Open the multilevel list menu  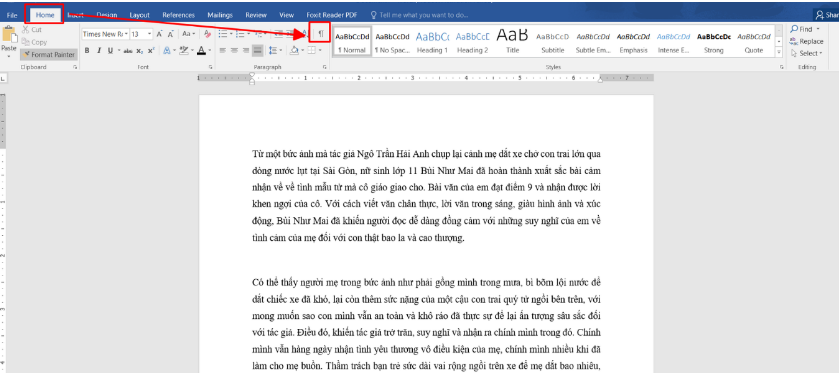260,34
